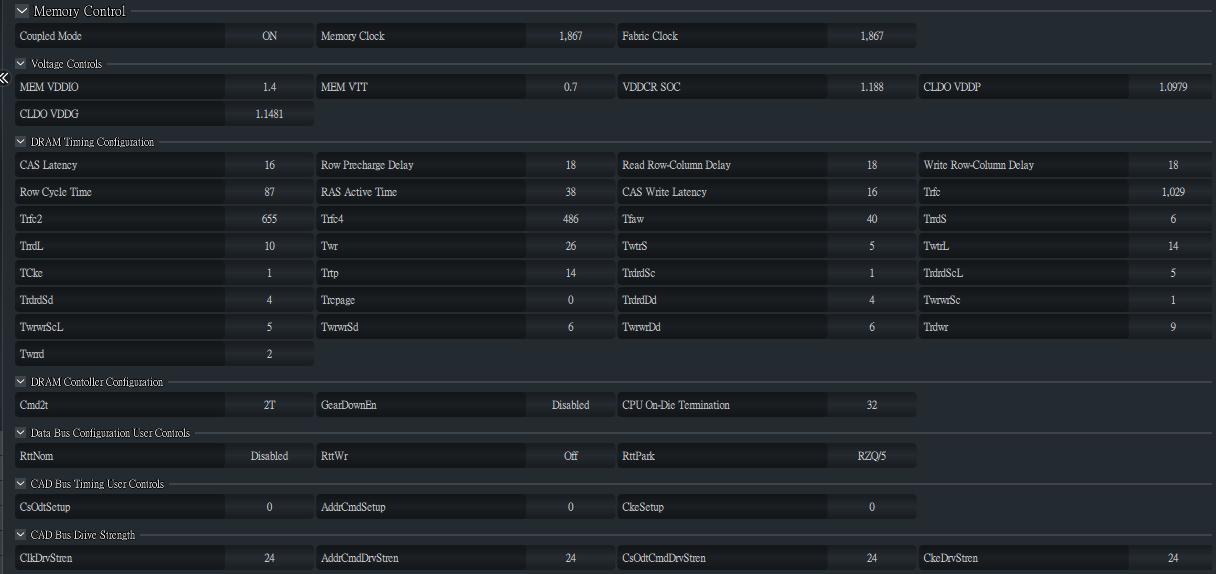Toggle GearDownEn Disabled setting
Screen dimensions: 1216x574
pyautogui.click(x=570, y=406)
